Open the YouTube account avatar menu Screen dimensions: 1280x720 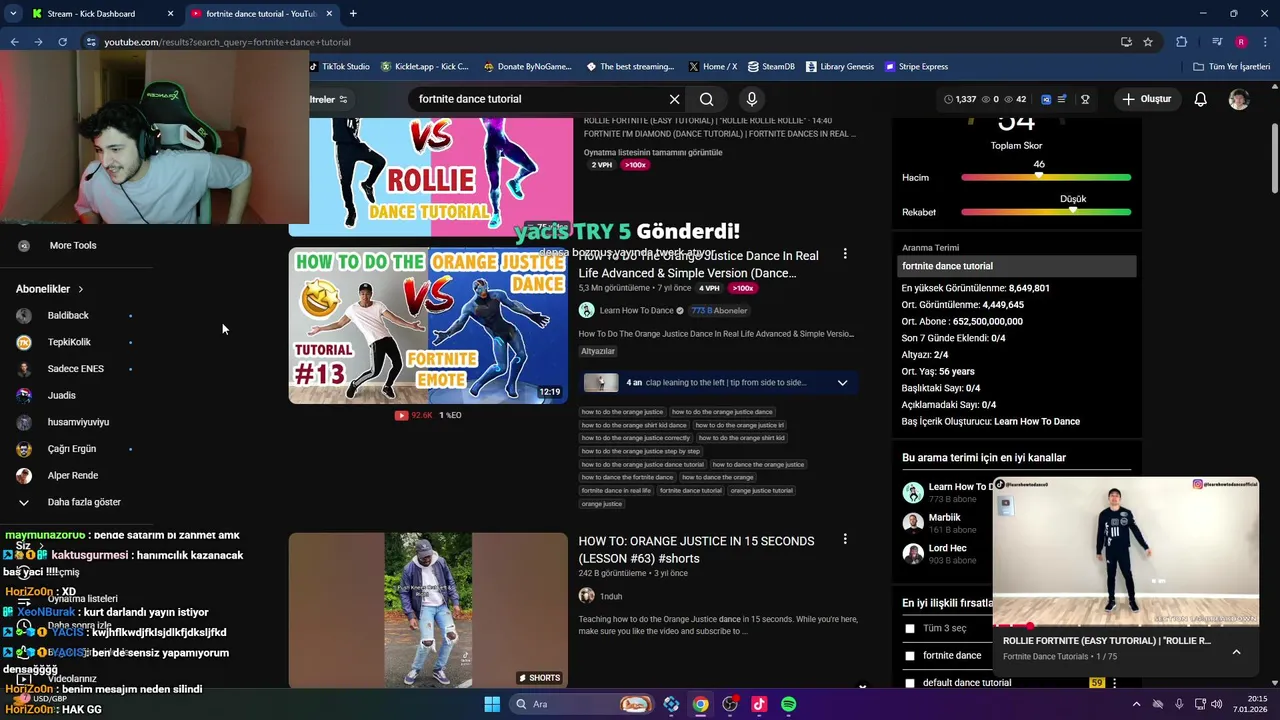pyautogui.click(x=1239, y=99)
